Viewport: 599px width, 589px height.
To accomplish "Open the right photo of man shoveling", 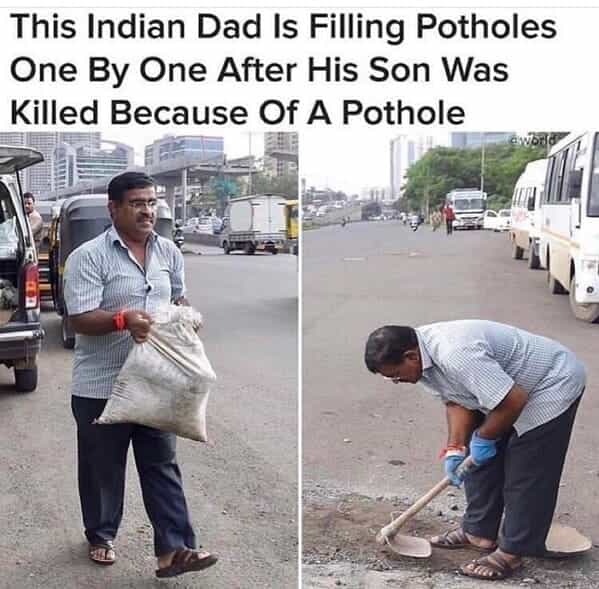I will pyautogui.click(x=451, y=360).
